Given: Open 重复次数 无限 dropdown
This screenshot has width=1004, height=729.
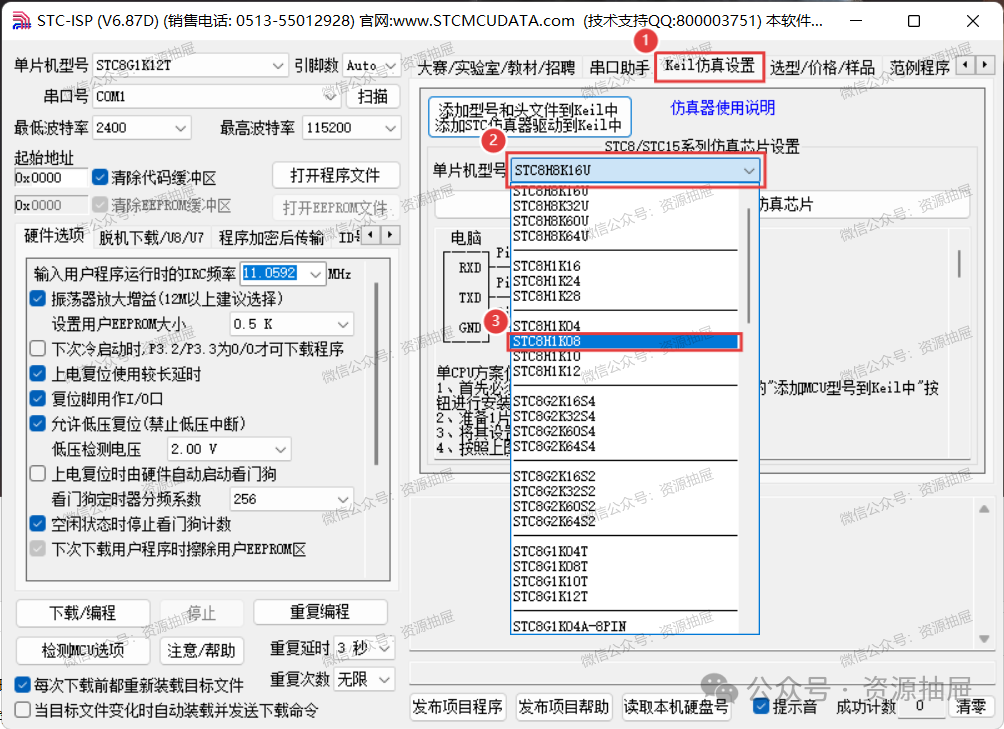Looking at the screenshot, I should pyautogui.click(x=364, y=679).
